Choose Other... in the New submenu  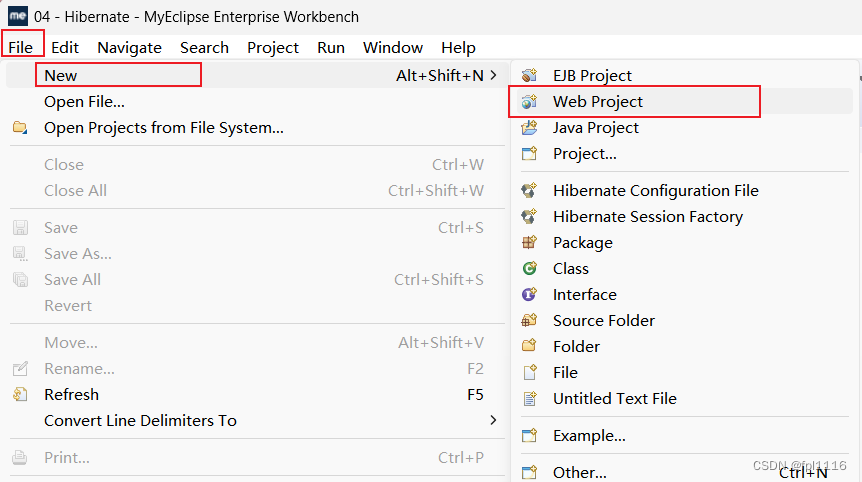coord(683,472)
